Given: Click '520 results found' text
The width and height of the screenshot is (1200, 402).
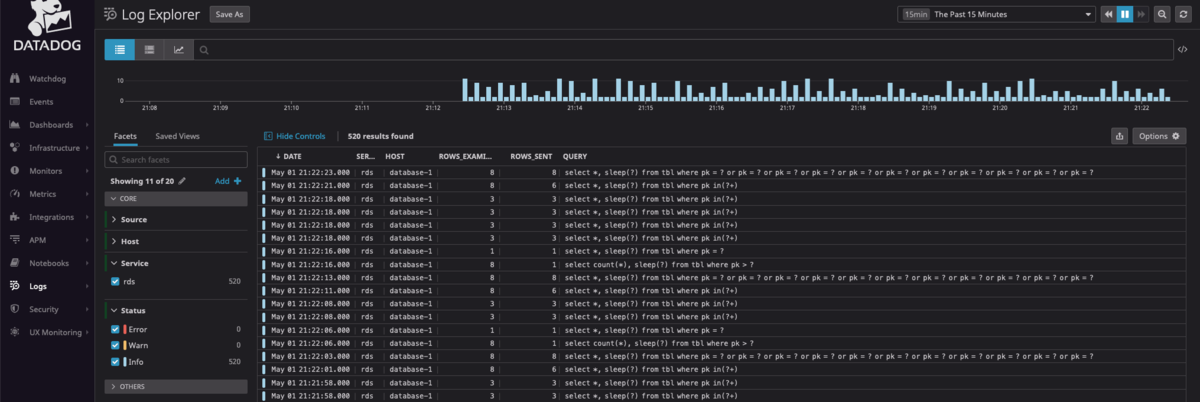Looking at the screenshot, I should [x=381, y=136].
